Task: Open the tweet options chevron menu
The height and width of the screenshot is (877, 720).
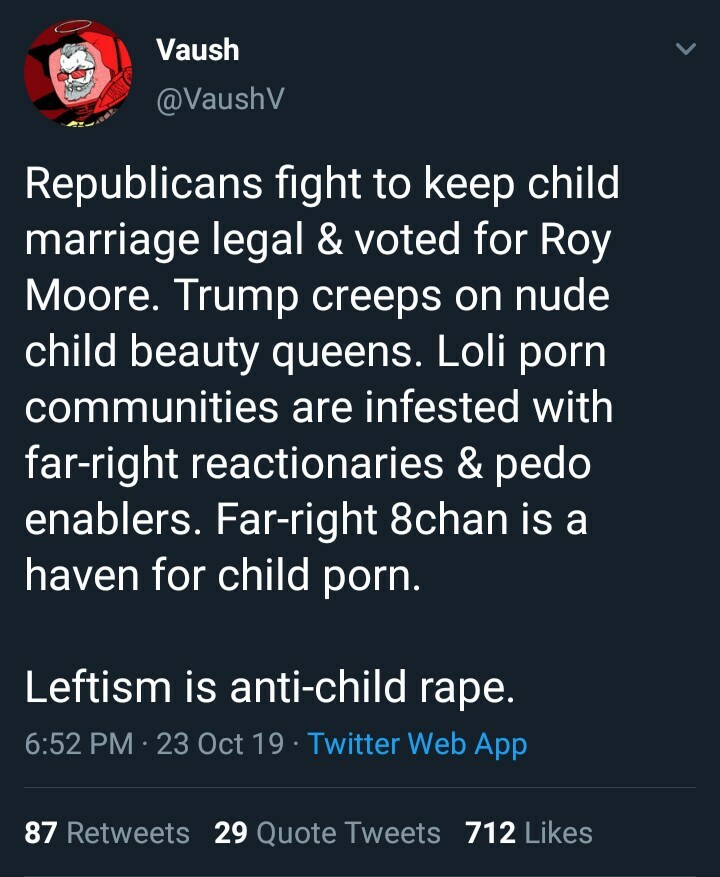Action: click(x=686, y=49)
